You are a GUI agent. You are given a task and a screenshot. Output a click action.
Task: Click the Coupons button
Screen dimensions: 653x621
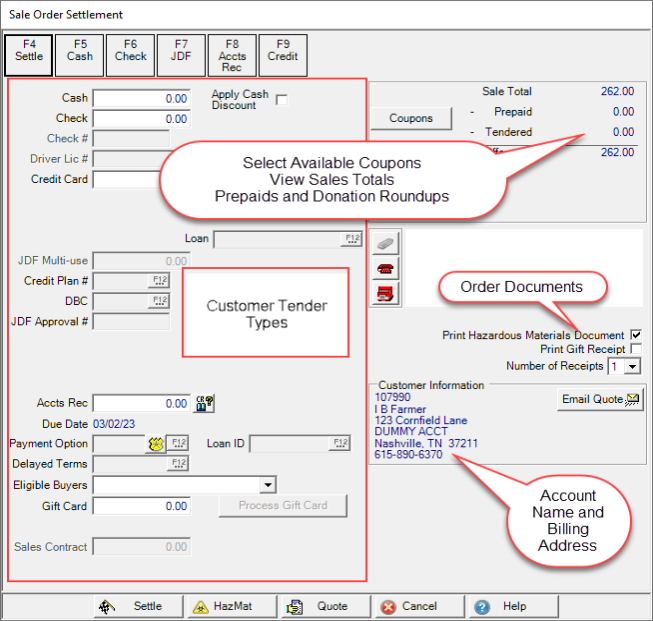pos(411,118)
